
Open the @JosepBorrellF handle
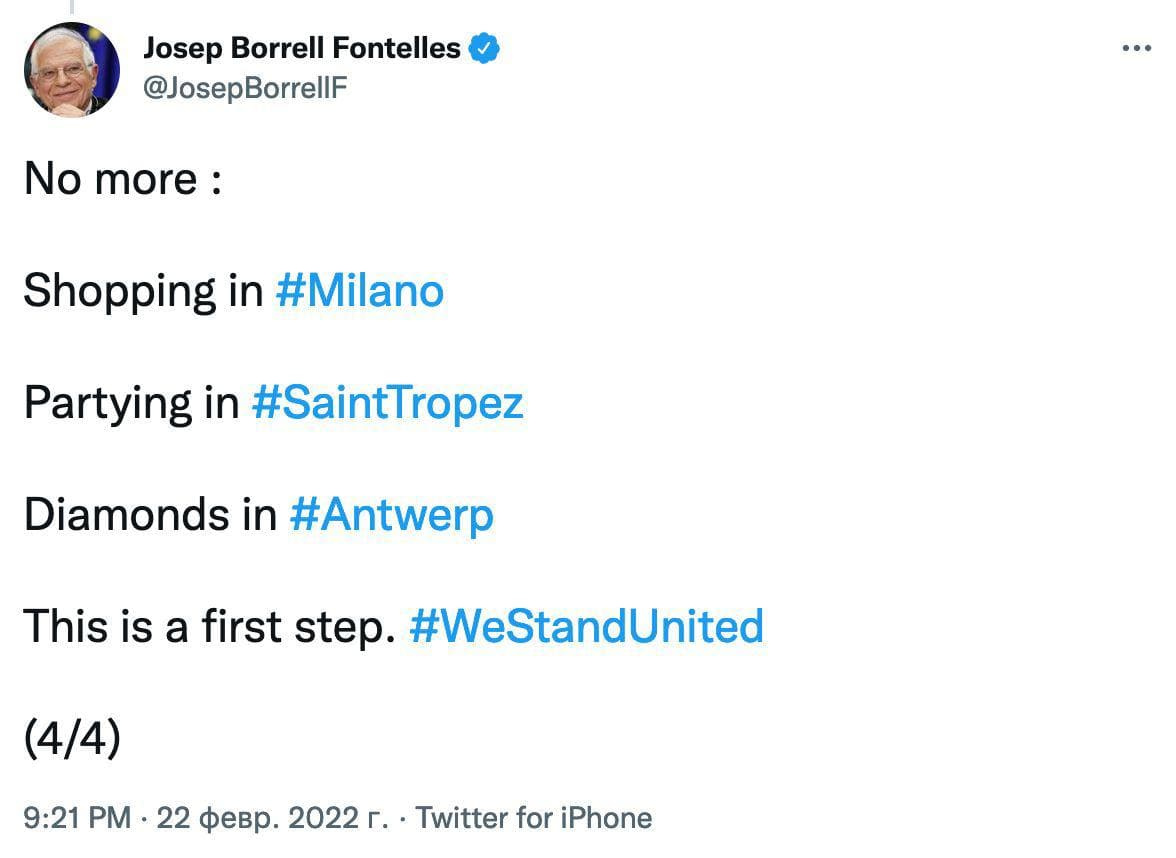tap(245, 89)
